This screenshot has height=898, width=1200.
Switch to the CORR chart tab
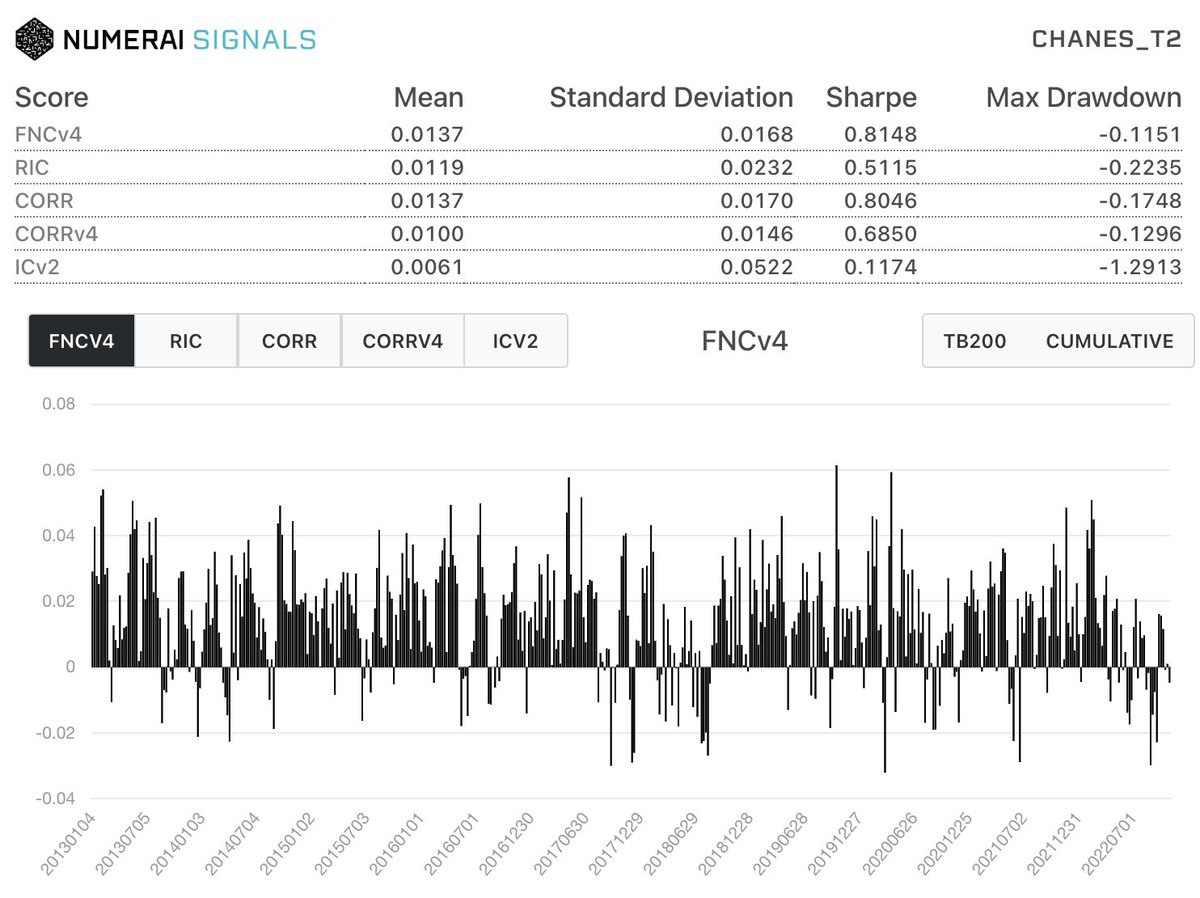pos(289,341)
